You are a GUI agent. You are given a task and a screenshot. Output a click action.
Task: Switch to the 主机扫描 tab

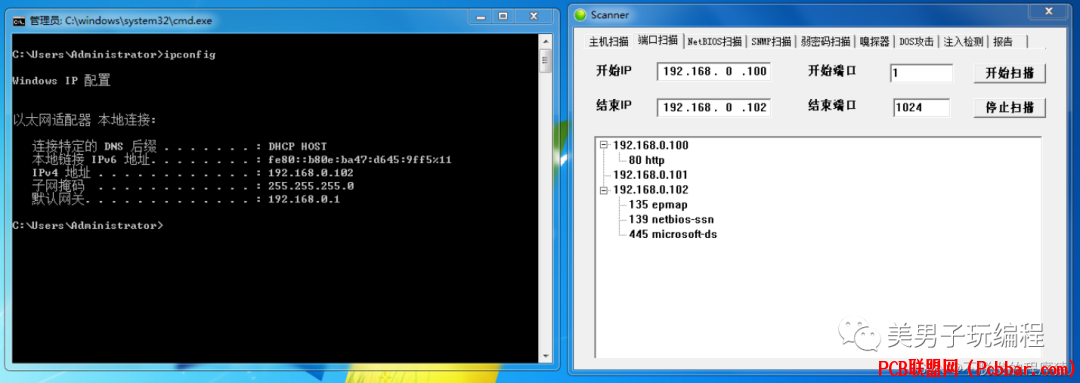click(x=608, y=42)
